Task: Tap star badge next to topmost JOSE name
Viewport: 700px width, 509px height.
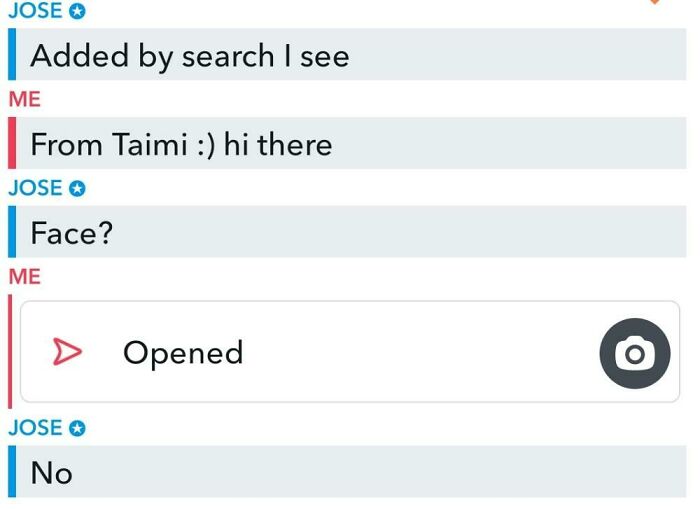Action: [x=77, y=11]
